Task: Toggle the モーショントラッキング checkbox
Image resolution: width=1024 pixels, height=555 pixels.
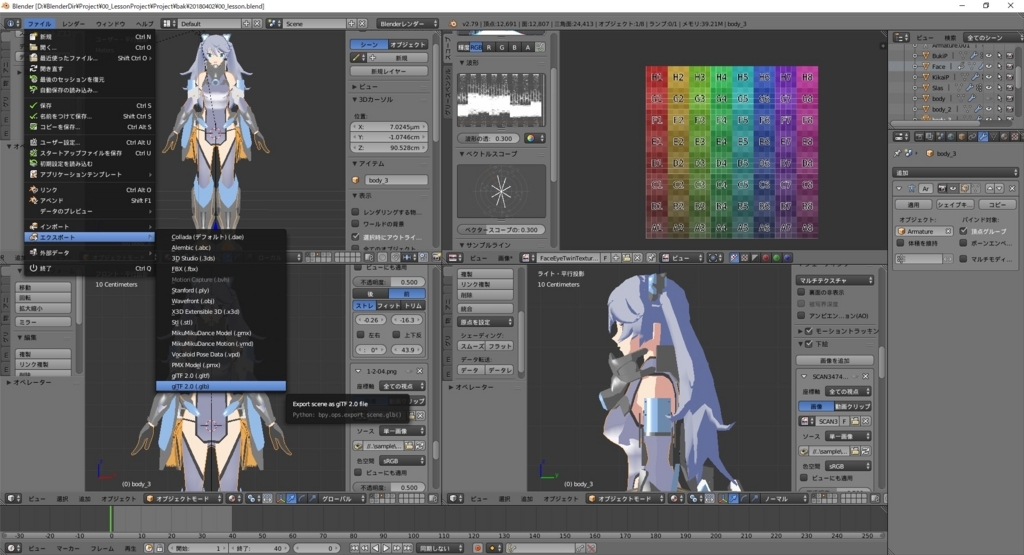Action: tap(808, 331)
